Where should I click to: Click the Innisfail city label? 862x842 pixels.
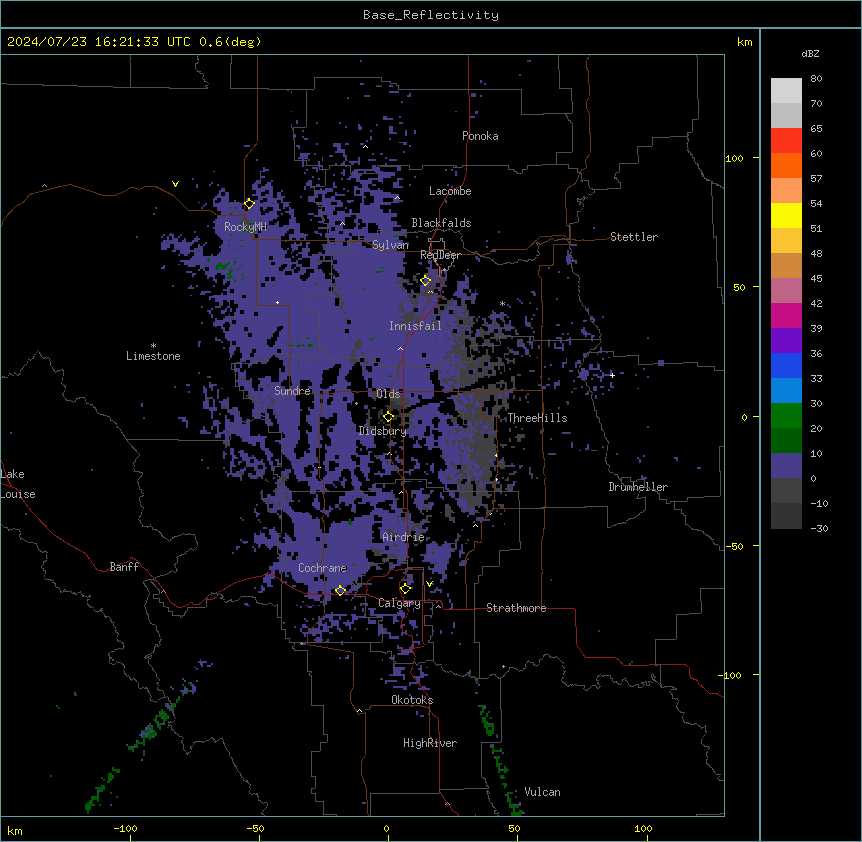415,326
